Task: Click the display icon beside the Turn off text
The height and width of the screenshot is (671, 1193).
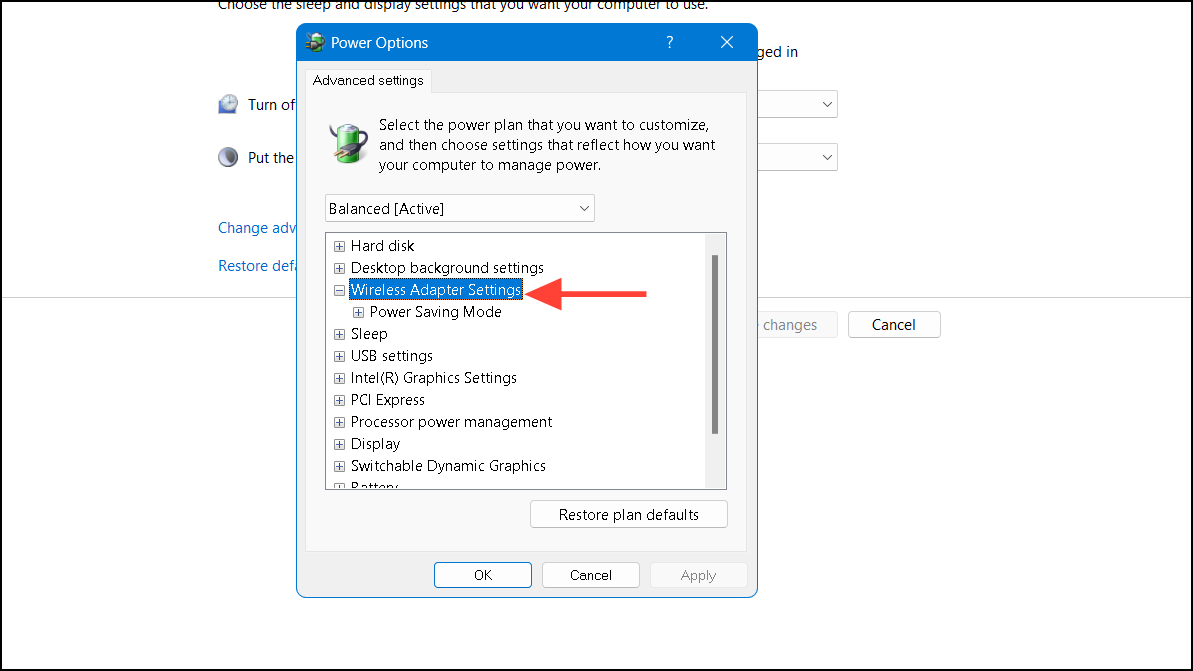Action: click(228, 103)
